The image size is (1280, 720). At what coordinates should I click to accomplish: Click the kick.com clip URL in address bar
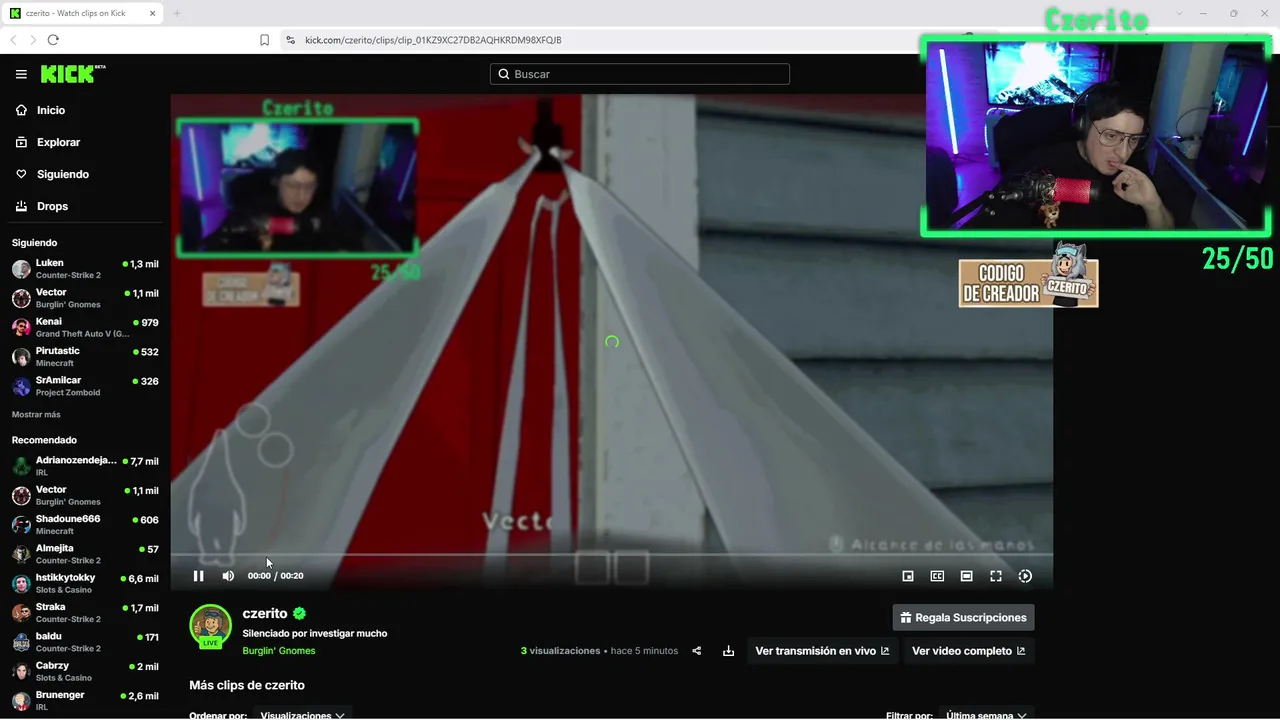pos(433,40)
